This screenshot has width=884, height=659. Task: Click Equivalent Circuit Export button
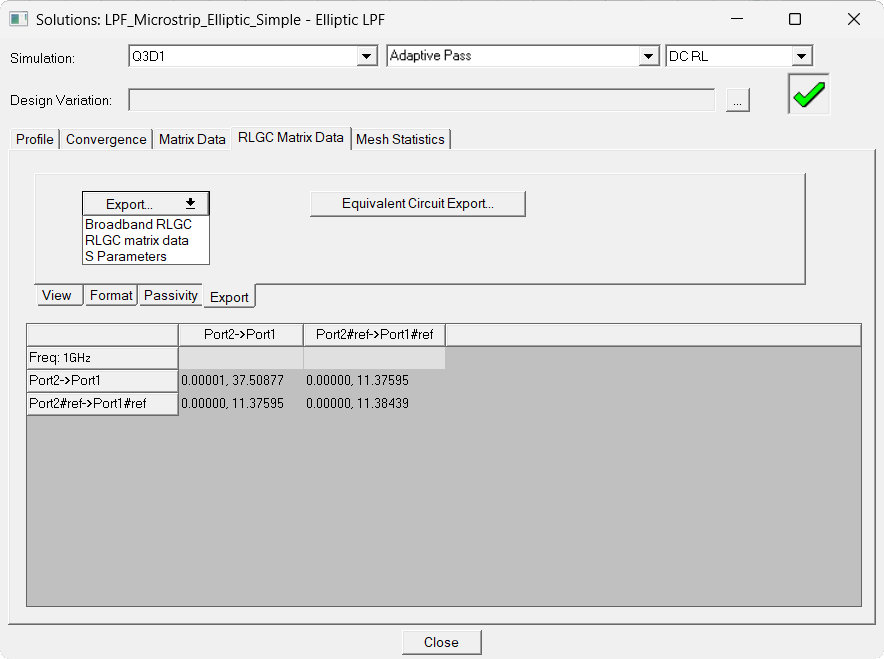(418, 204)
